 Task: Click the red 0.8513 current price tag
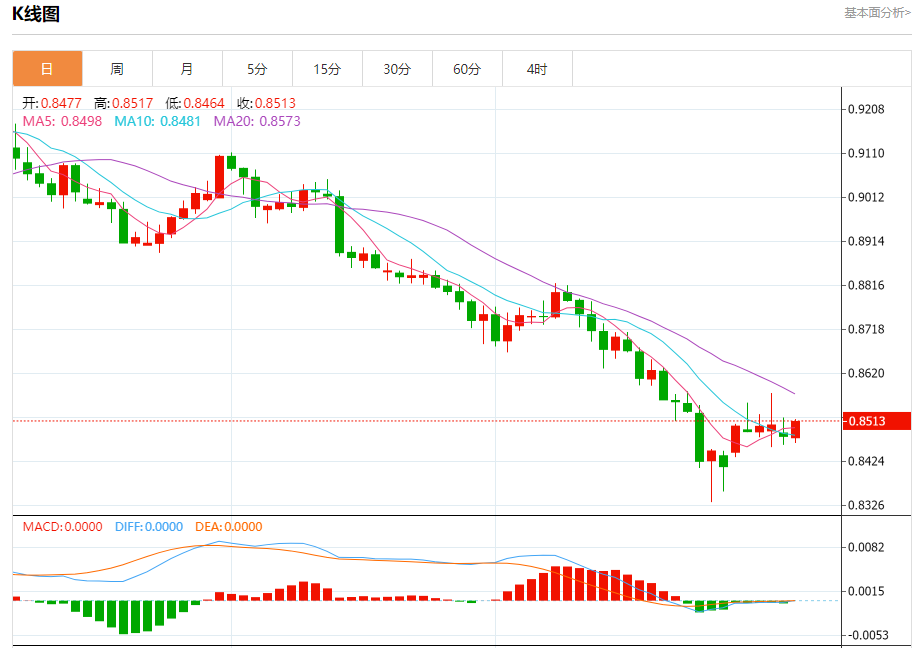(877, 421)
